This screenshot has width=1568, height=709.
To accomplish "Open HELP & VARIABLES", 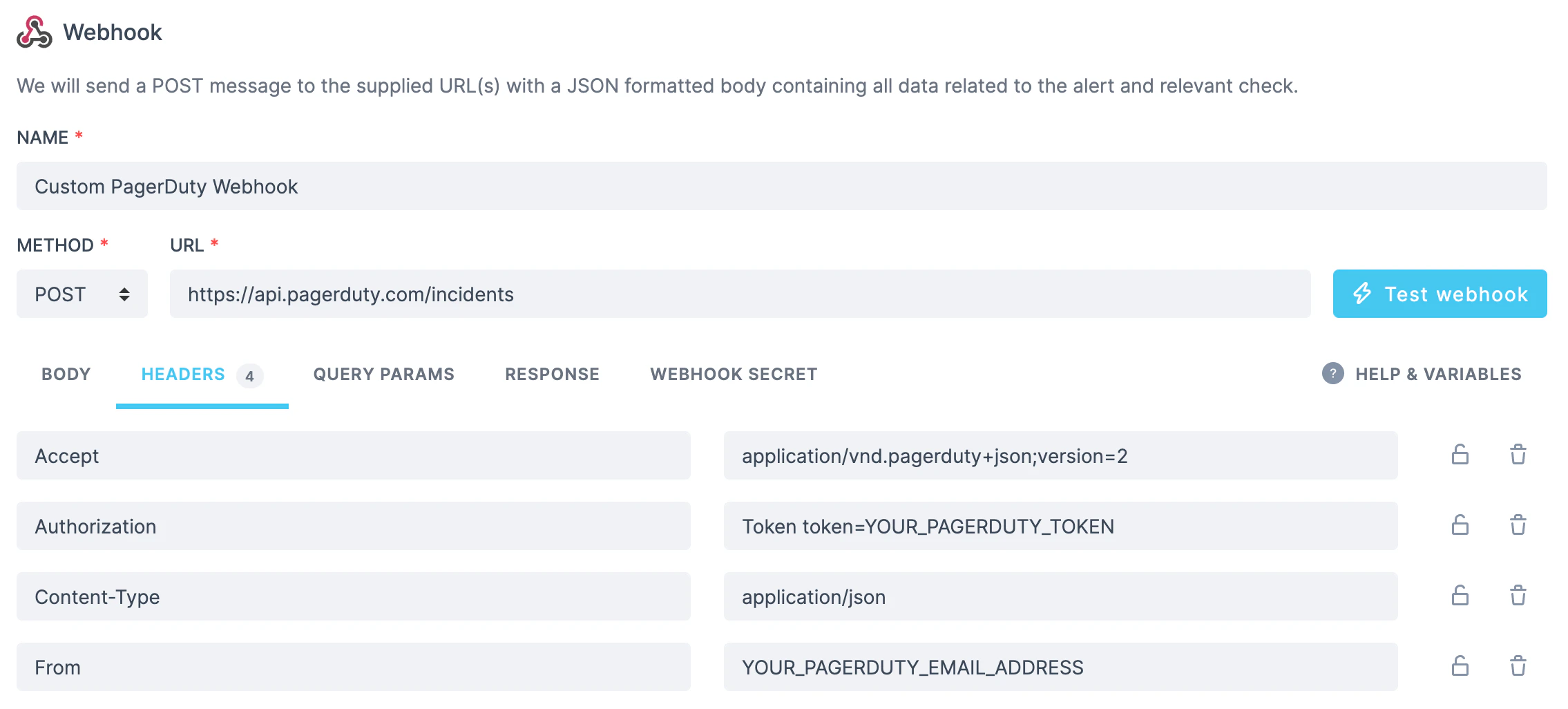I will tap(1438, 374).
